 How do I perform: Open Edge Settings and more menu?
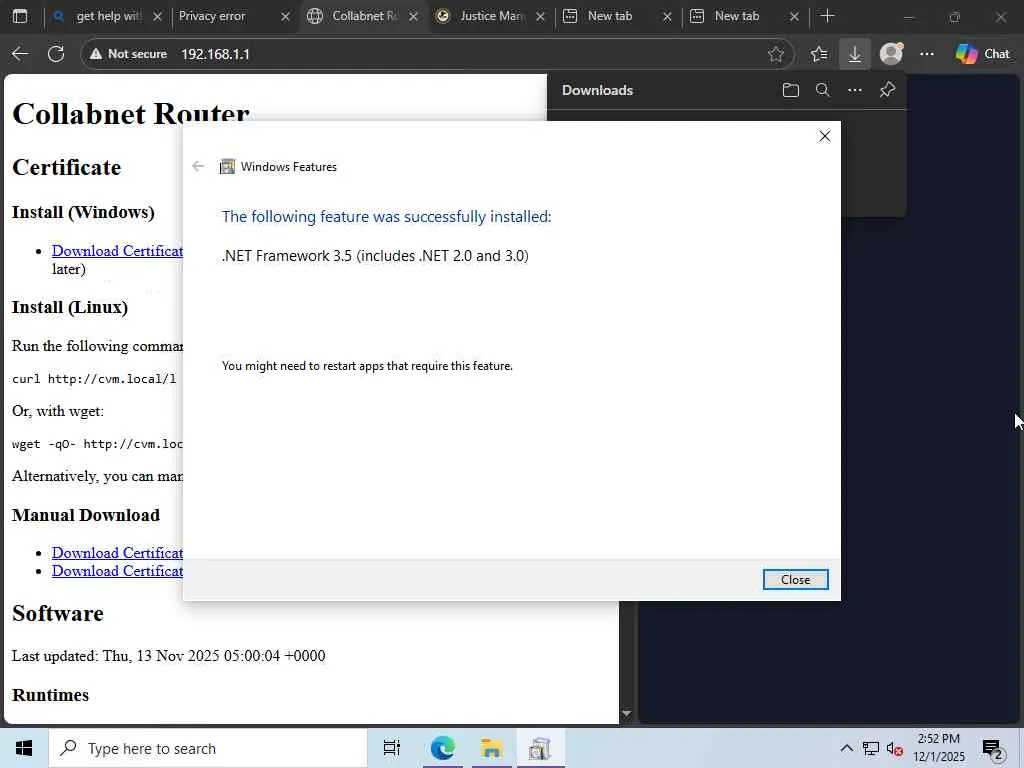927,54
